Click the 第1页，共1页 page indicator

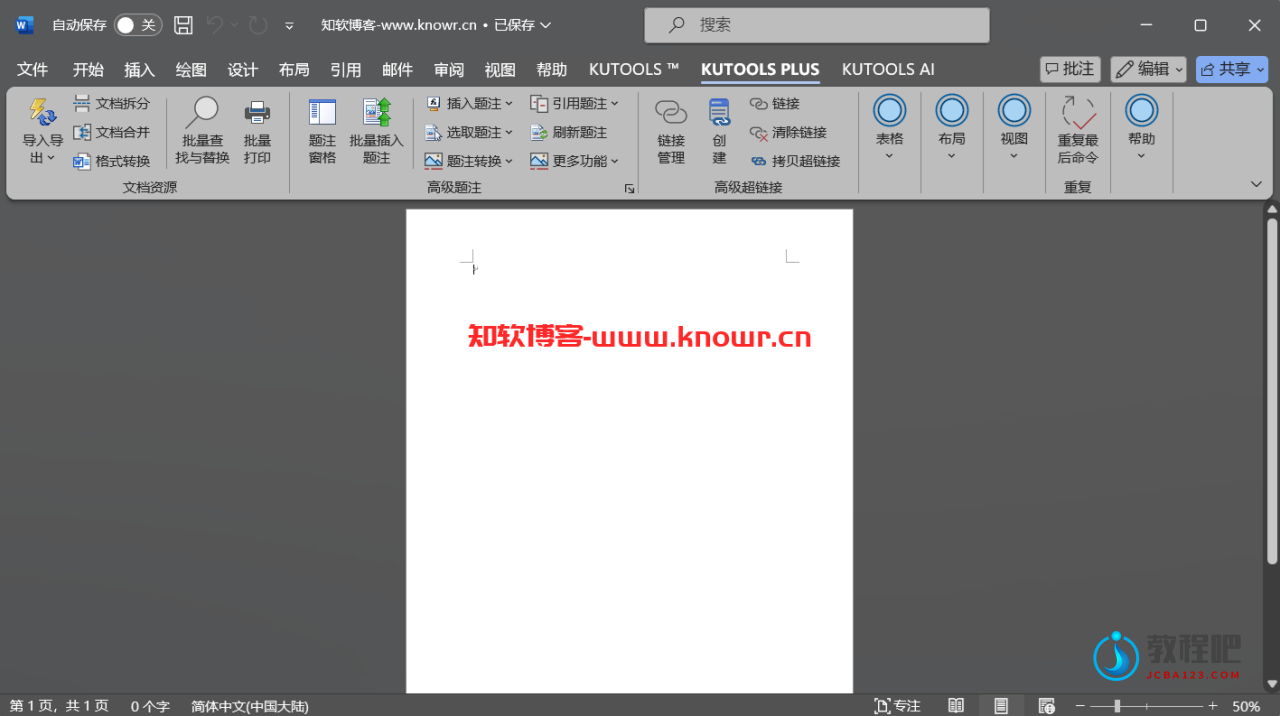point(59,706)
